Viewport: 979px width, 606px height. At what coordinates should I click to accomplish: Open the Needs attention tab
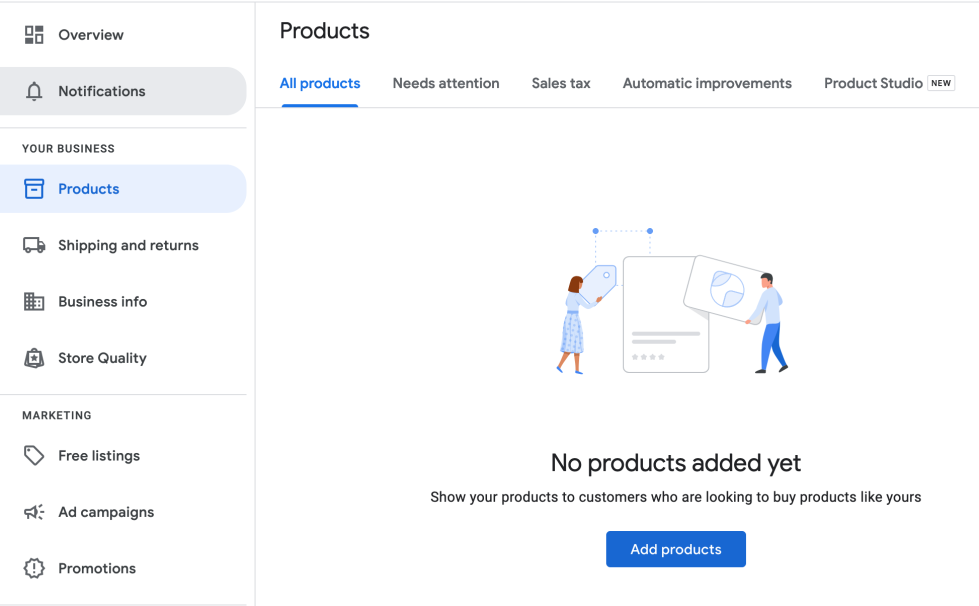pos(446,84)
